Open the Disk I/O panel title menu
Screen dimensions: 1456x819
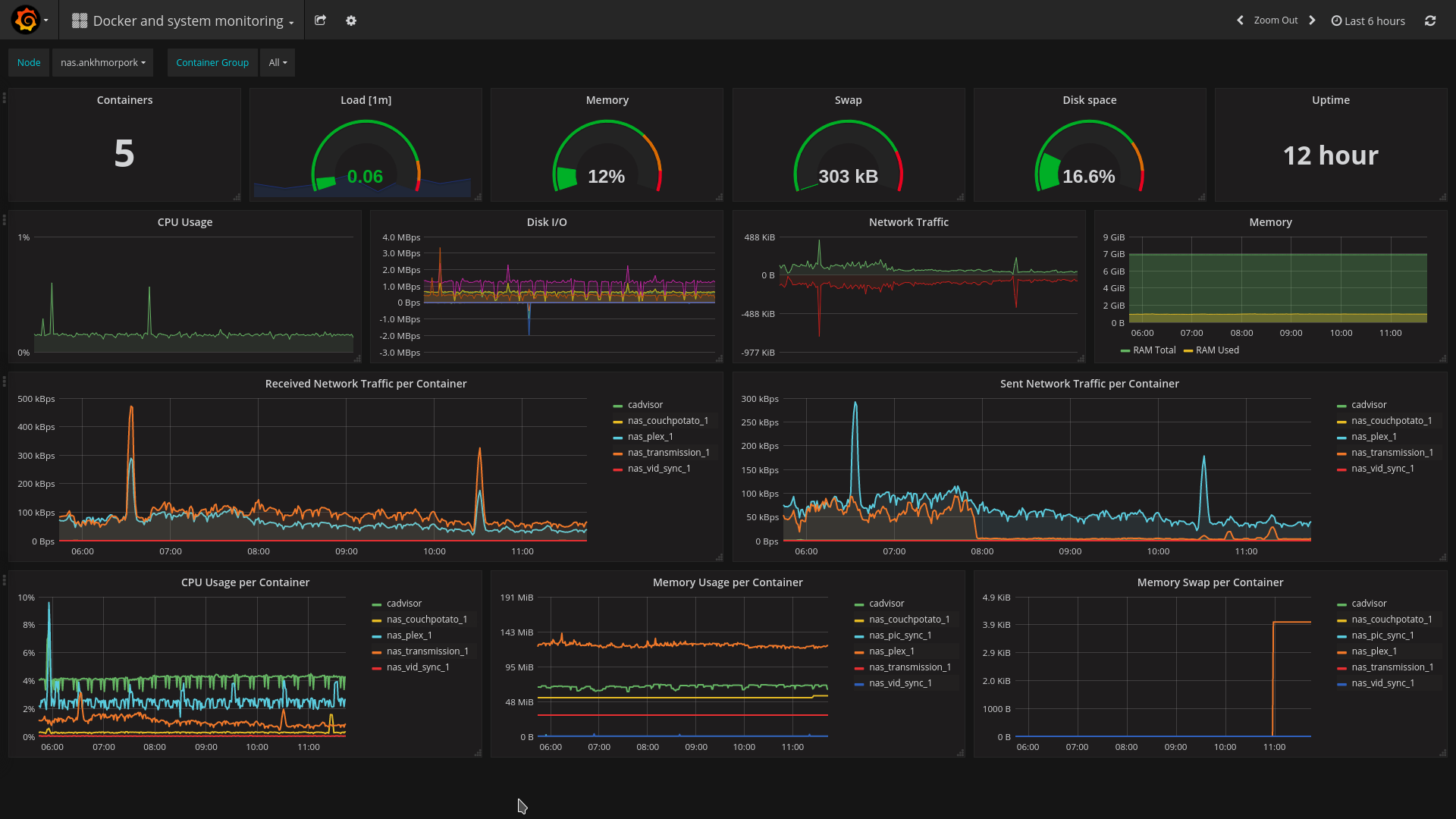(546, 222)
